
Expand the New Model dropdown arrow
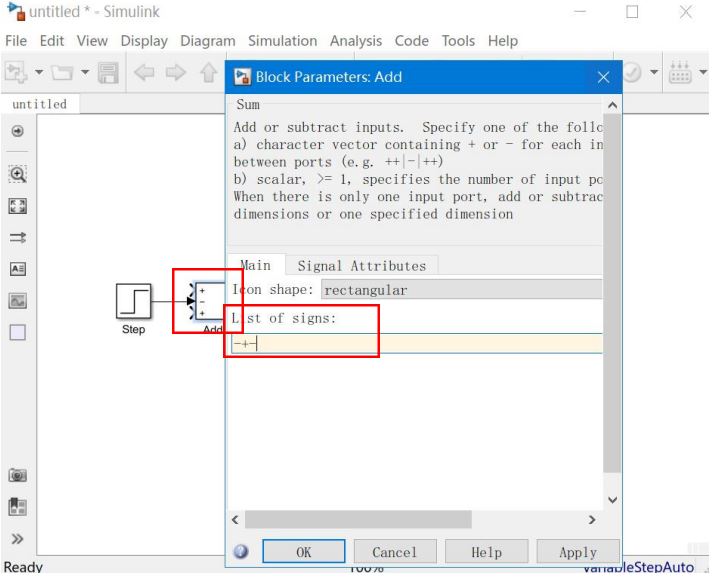point(40,73)
